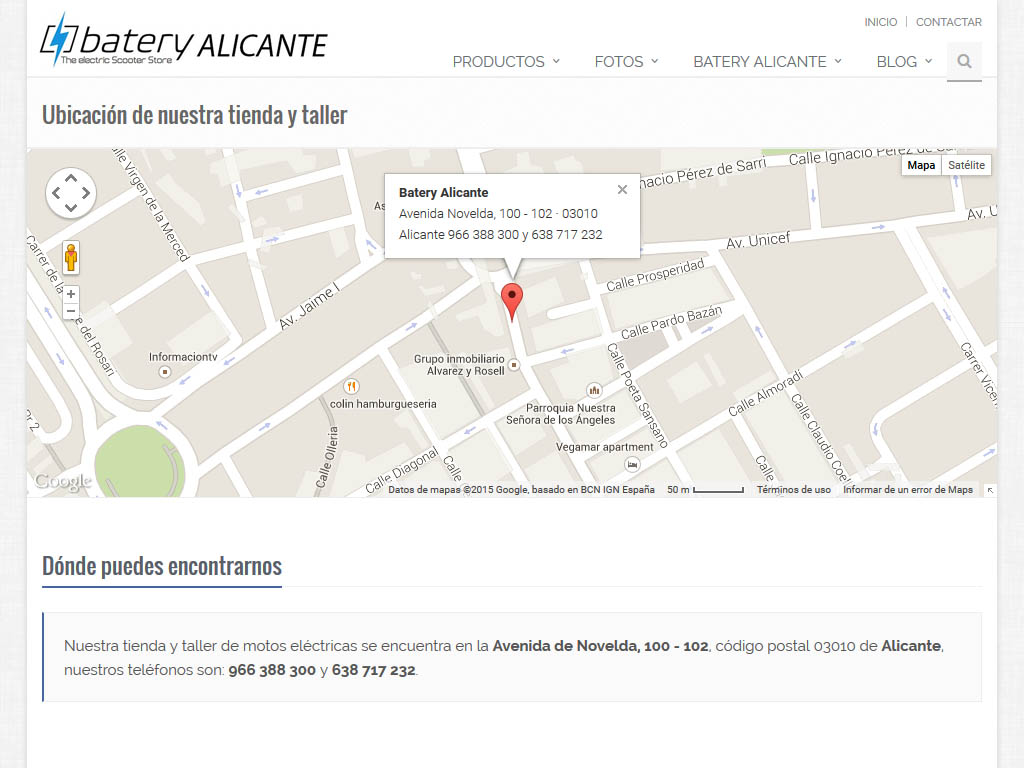Toggle the map overview arrow in corner
The image size is (1024, 768).
[990, 490]
